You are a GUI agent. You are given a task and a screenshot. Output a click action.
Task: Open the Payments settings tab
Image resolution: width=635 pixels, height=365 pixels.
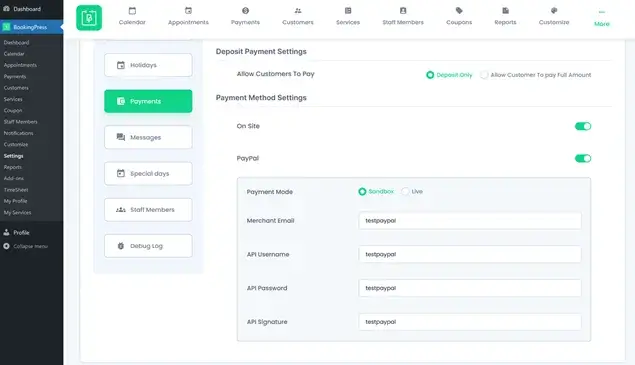point(148,101)
